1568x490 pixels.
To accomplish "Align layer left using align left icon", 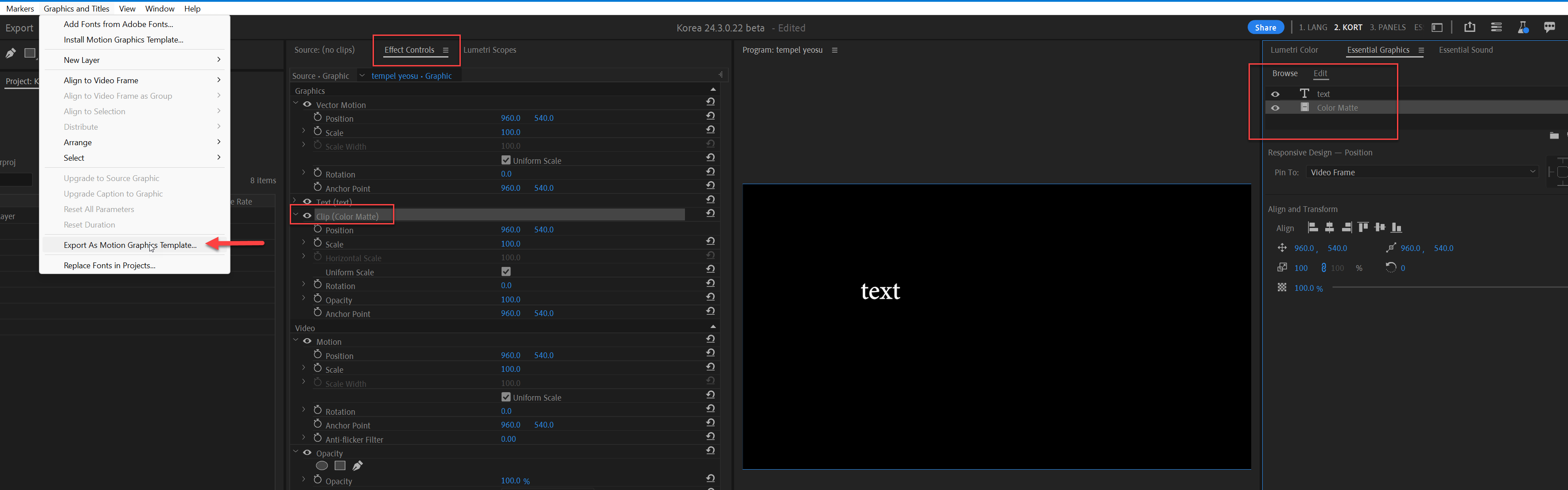I will 1313,228.
